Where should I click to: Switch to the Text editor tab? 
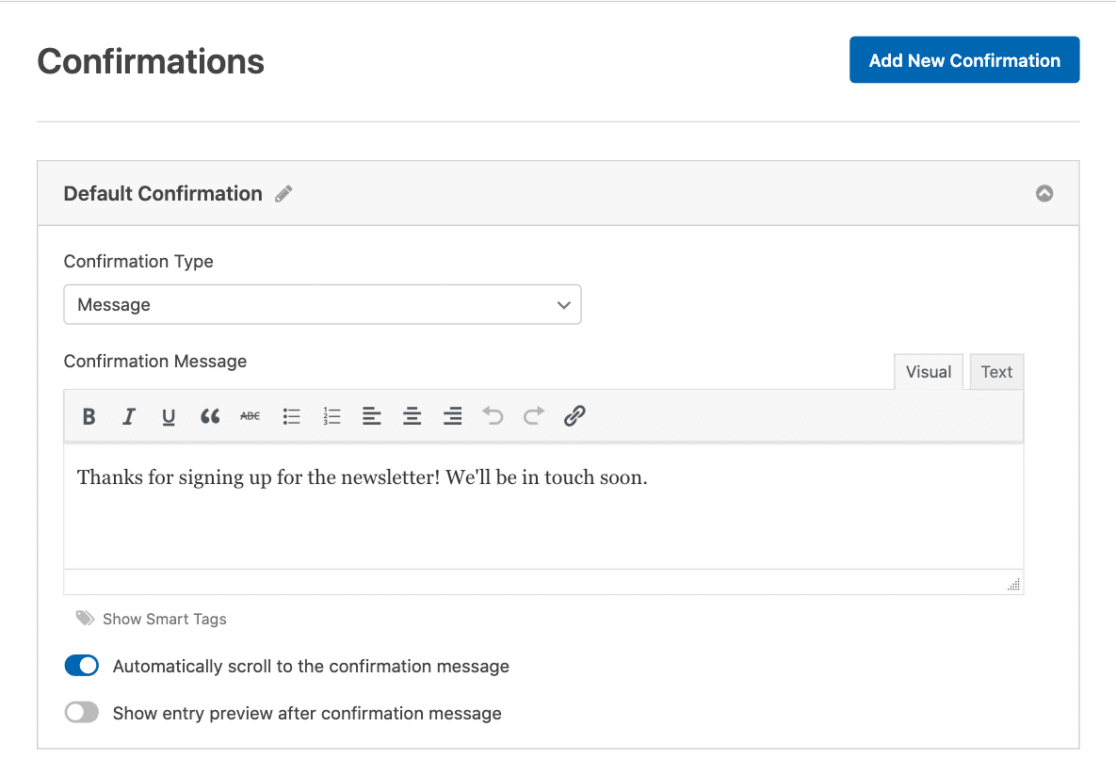pyautogui.click(x=996, y=371)
